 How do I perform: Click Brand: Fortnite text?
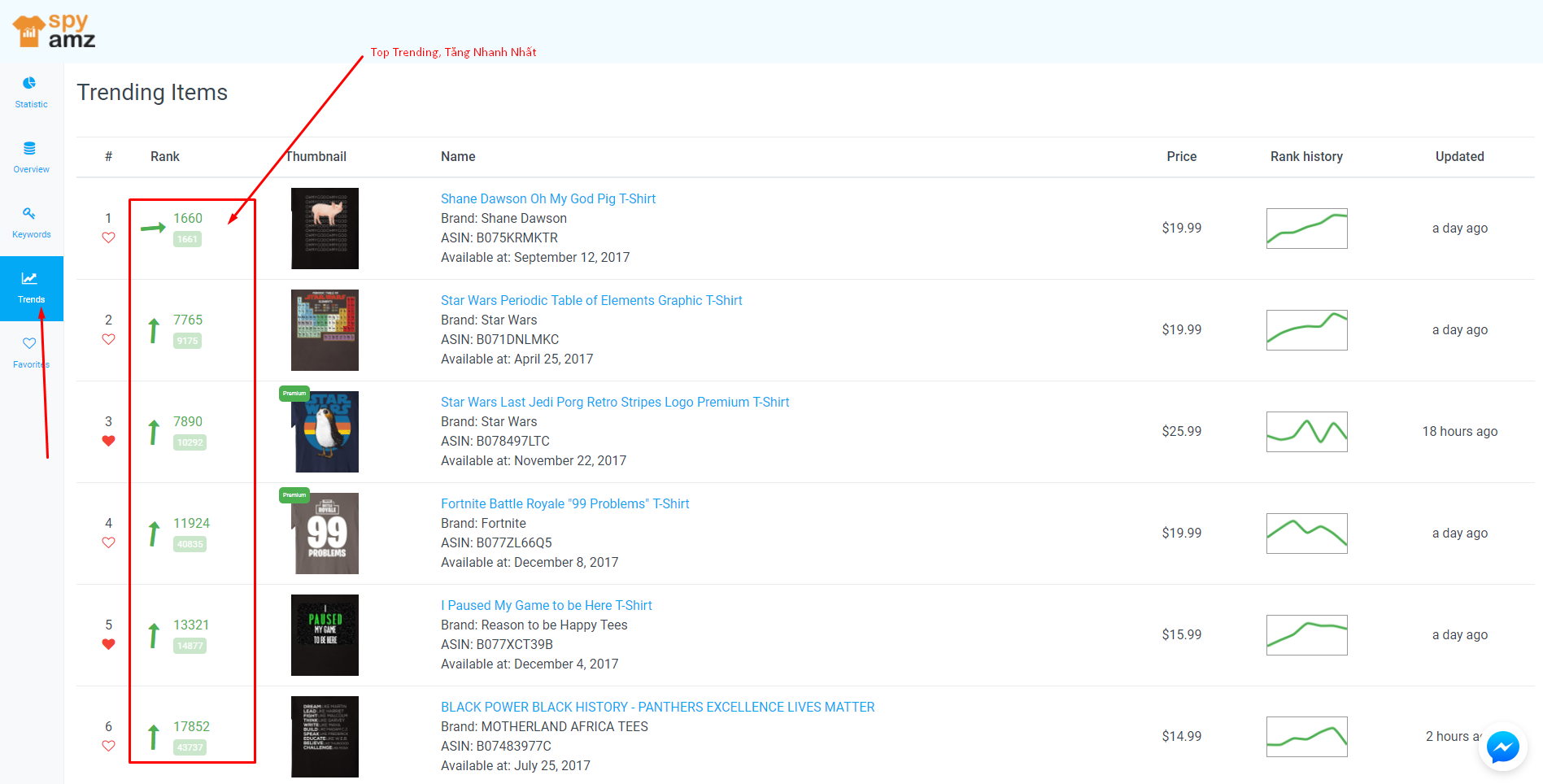point(483,523)
